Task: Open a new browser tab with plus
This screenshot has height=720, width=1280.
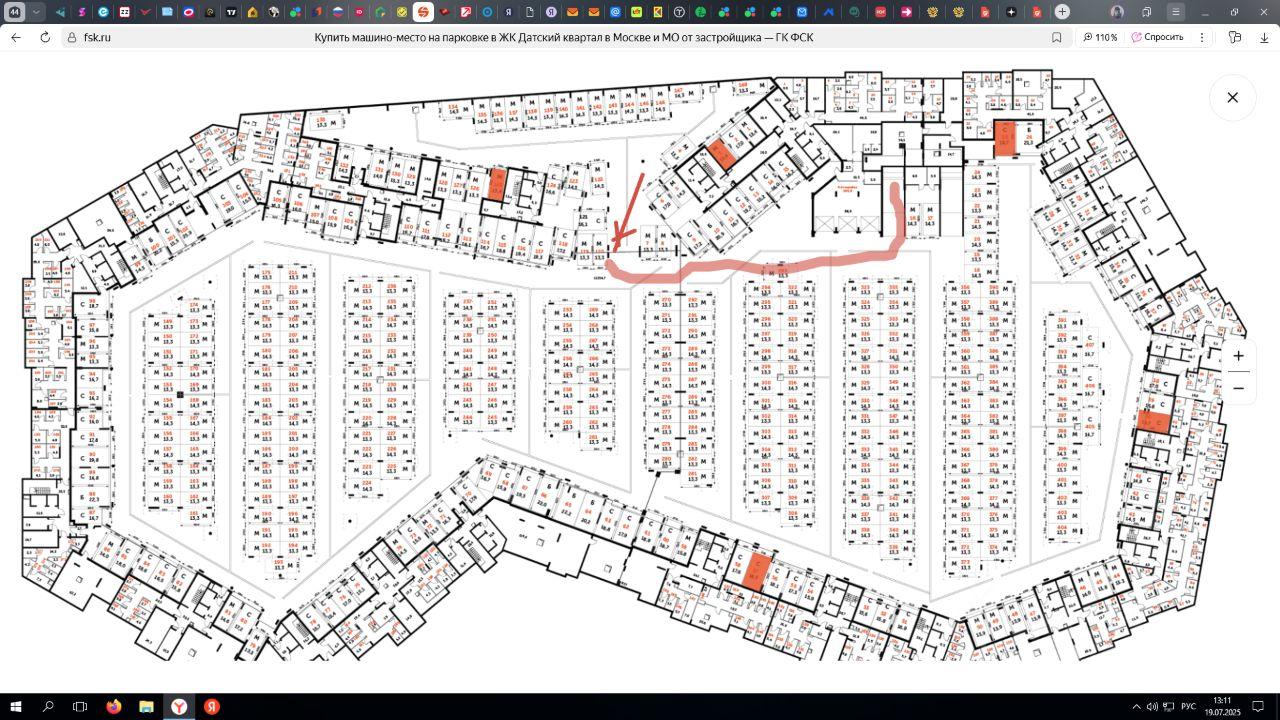Action: [1062, 12]
